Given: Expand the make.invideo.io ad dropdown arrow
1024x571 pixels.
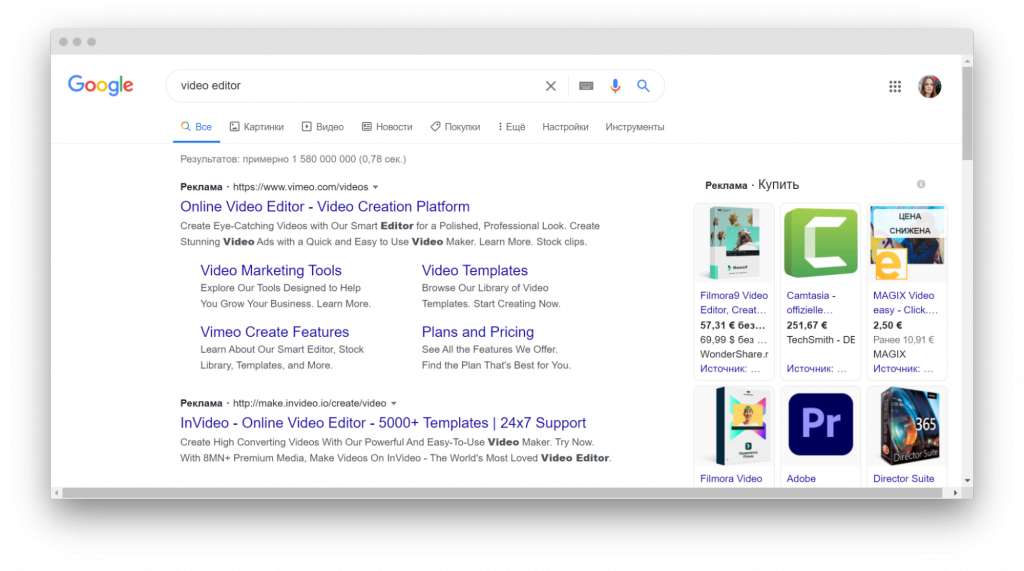Looking at the screenshot, I should [x=394, y=403].
